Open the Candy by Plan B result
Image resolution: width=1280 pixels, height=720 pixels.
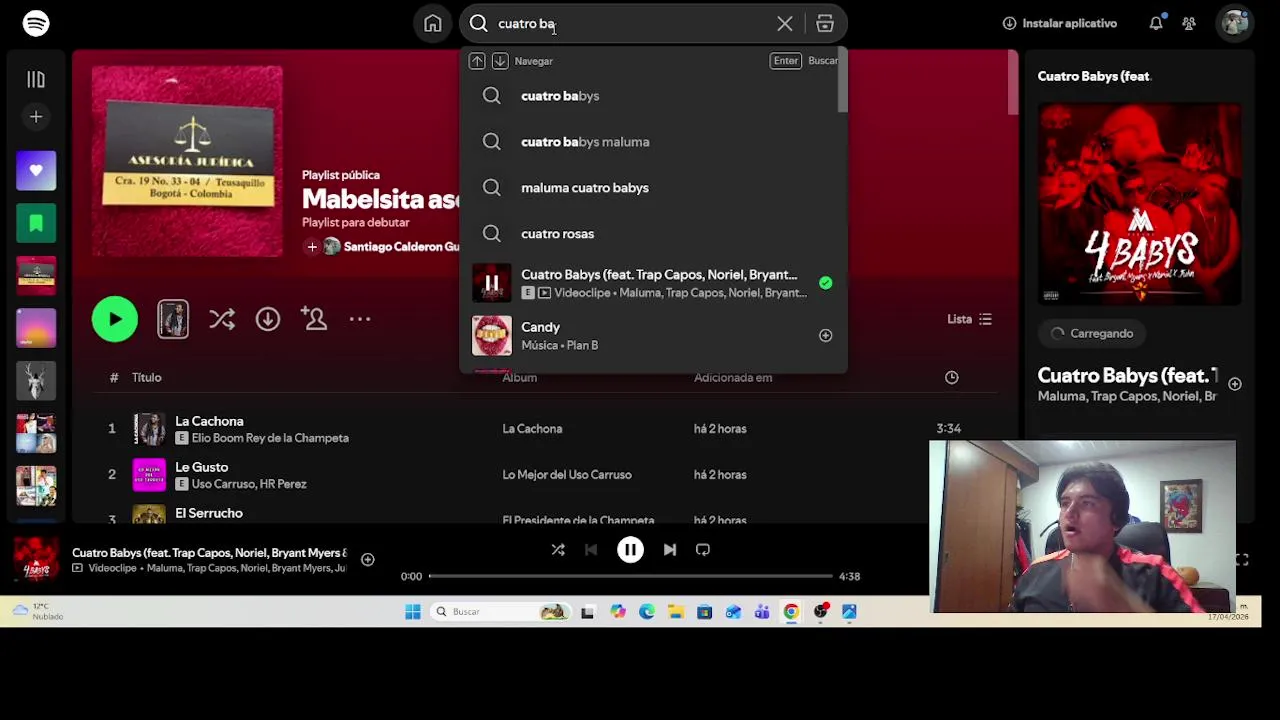coord(654,336)
